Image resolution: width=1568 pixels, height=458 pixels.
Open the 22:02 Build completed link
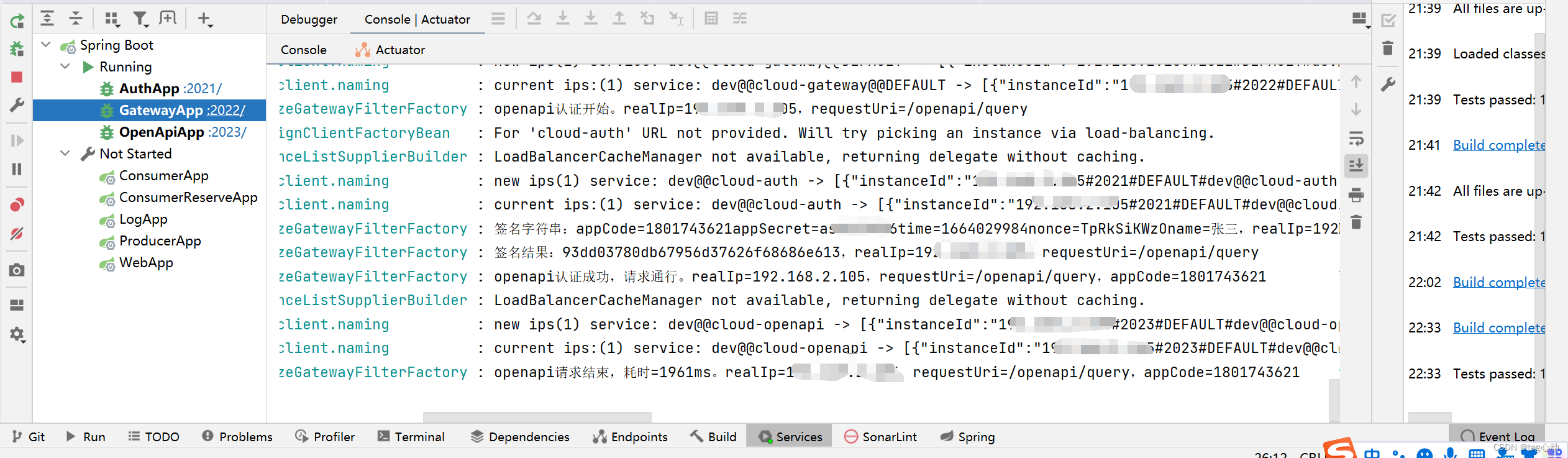pyautogui.click(x=1498, y=282)
